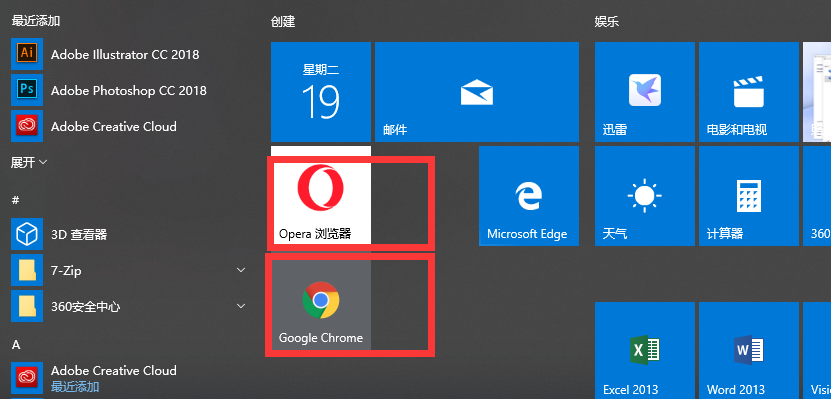Launch the Excel 2013 tile
Image resolution: width=831 pixels, height=399 pixels.
pos(644,350)
